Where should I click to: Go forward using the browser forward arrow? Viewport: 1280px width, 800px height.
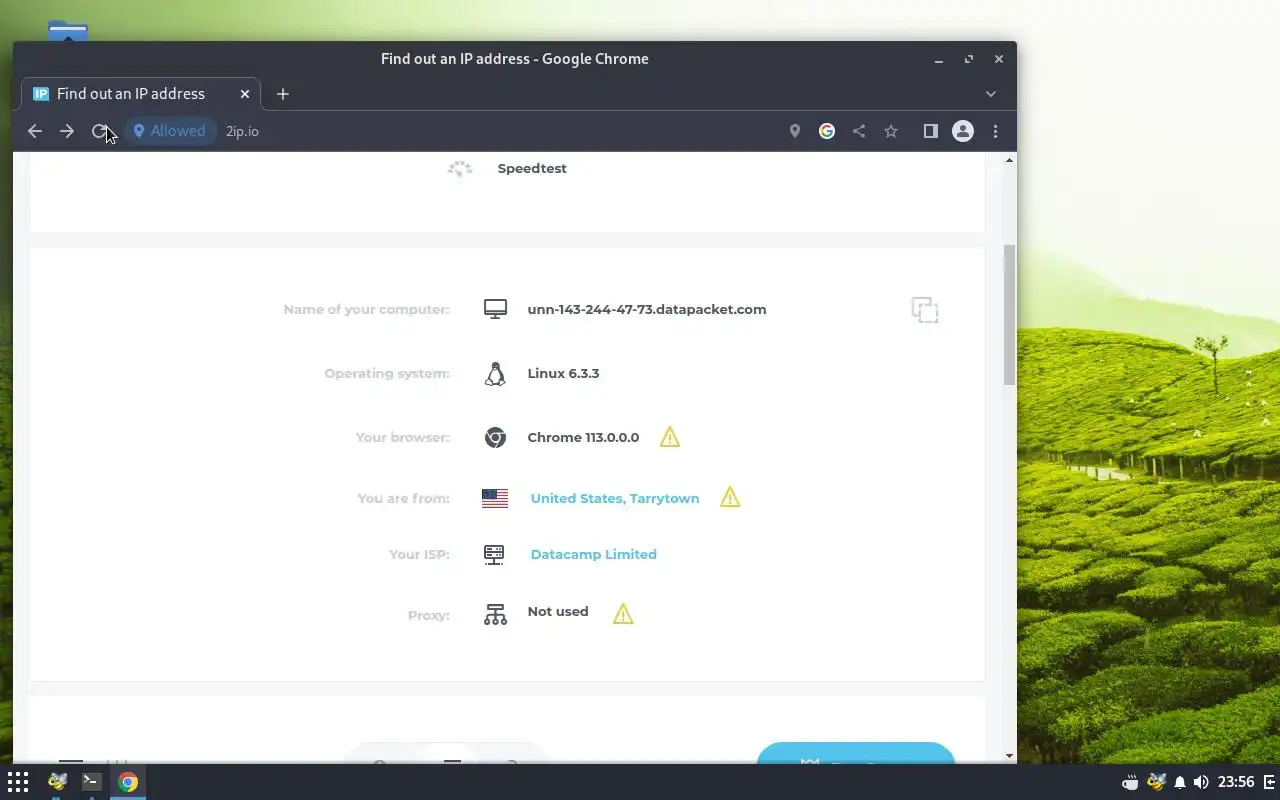coord(67,131)
